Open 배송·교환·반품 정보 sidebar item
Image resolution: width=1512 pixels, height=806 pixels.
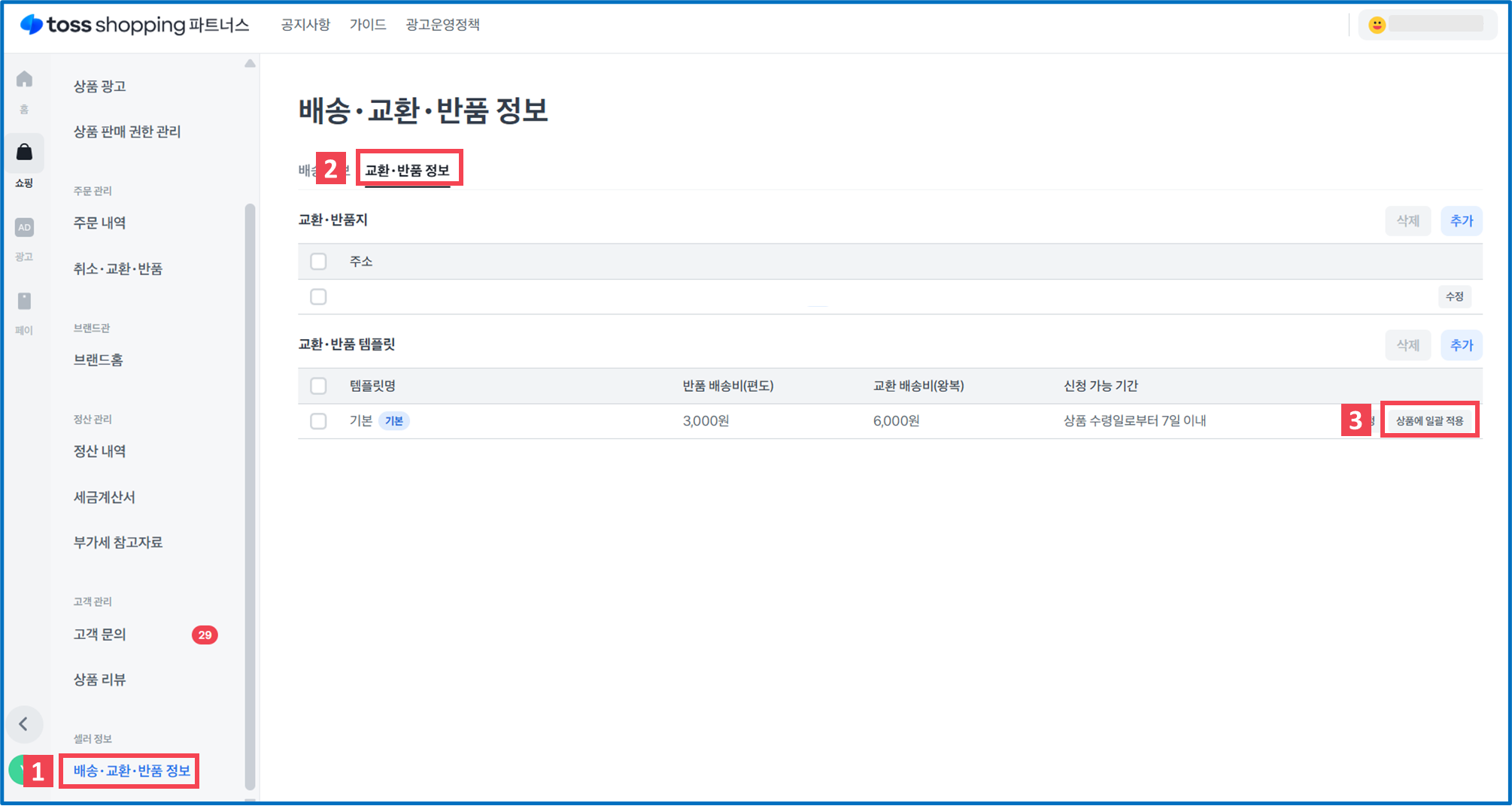pyautogui.click(x=132, y=771)
